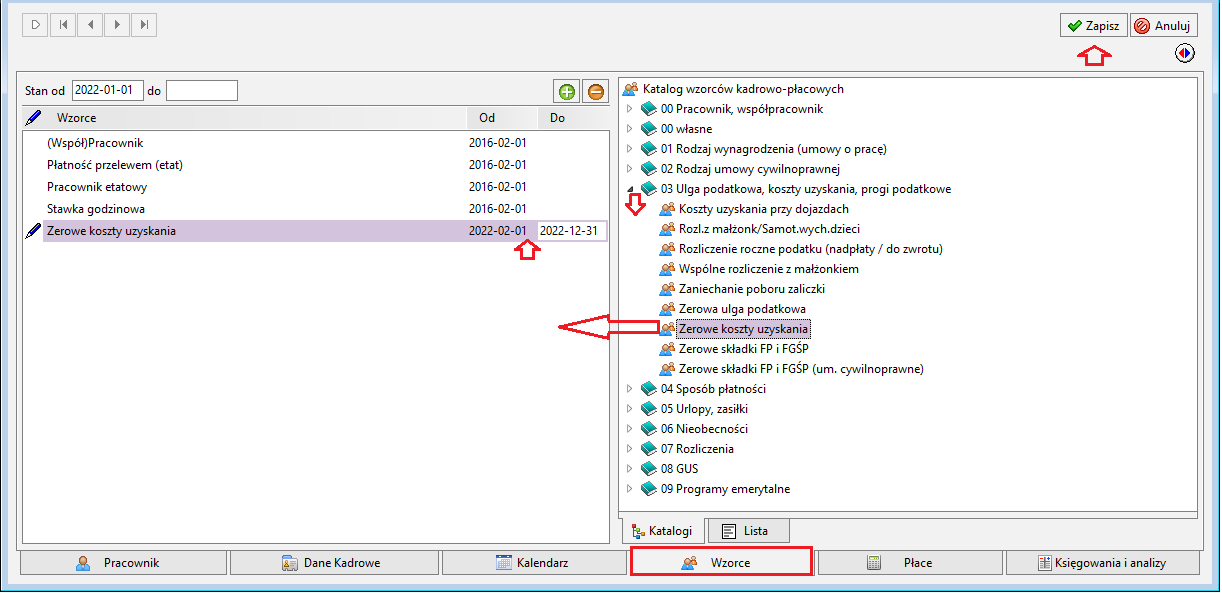Expand the 04 Sposób płatności folder

628,389
